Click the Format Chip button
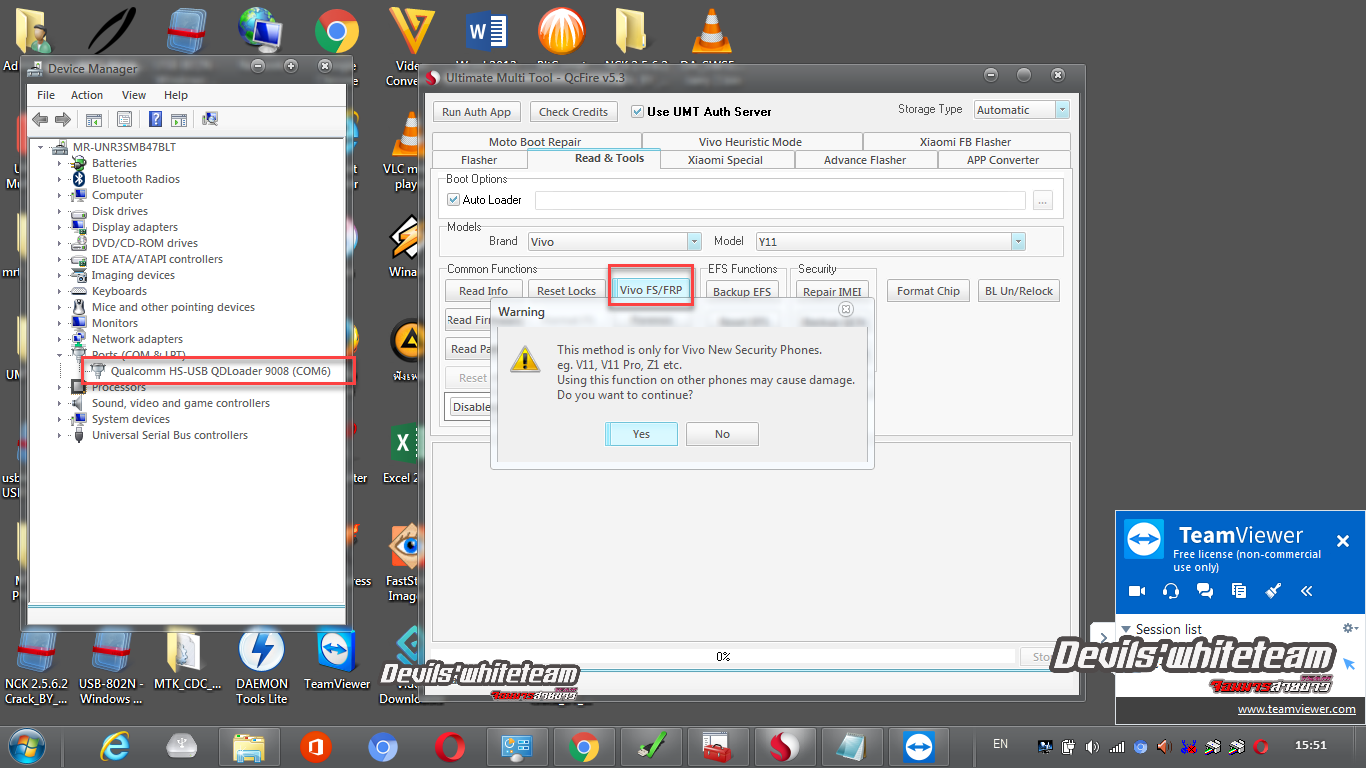This screenshot has width=1366, height=768. 928,291
